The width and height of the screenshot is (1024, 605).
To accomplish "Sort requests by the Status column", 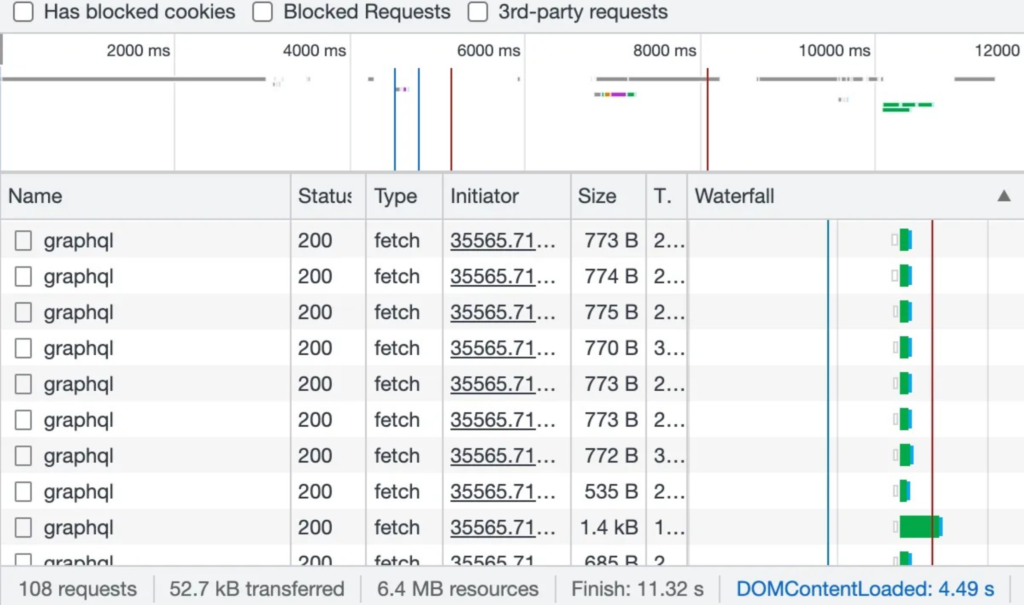I will tap(326, 196).
